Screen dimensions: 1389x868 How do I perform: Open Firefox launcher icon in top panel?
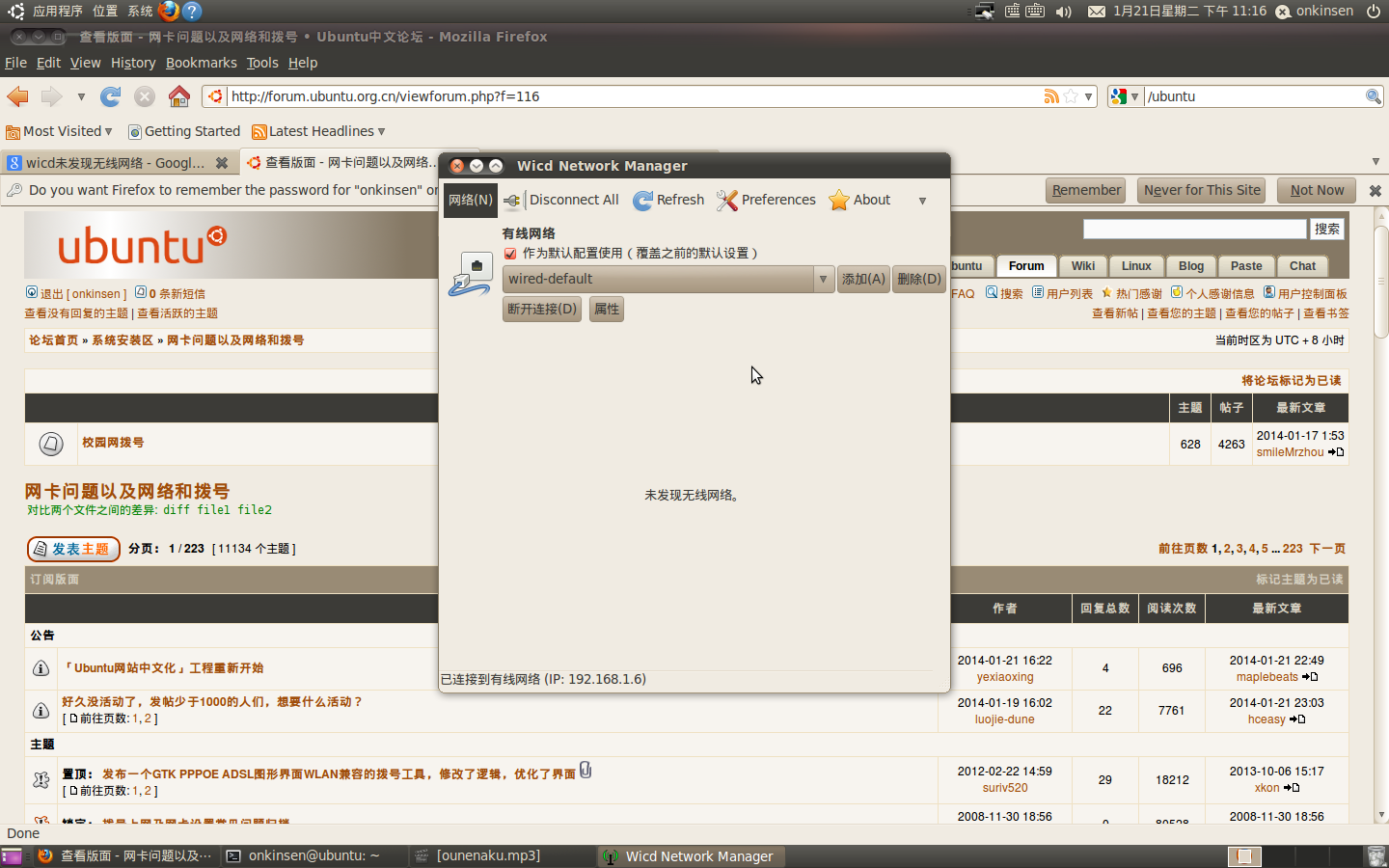pyautogui.click(x=169, y=11)
